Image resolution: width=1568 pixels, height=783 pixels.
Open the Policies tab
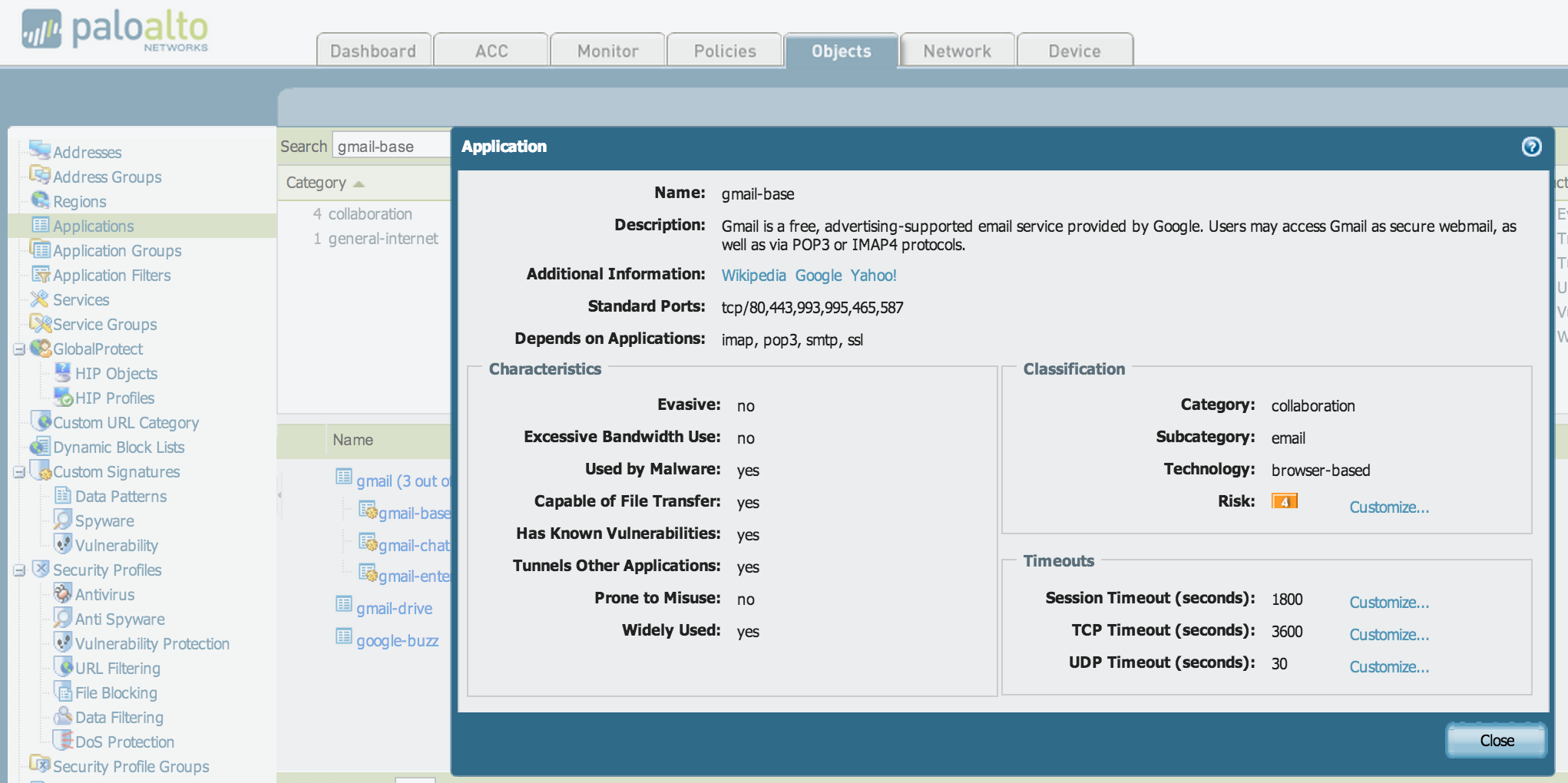click(x=724, y=50)
